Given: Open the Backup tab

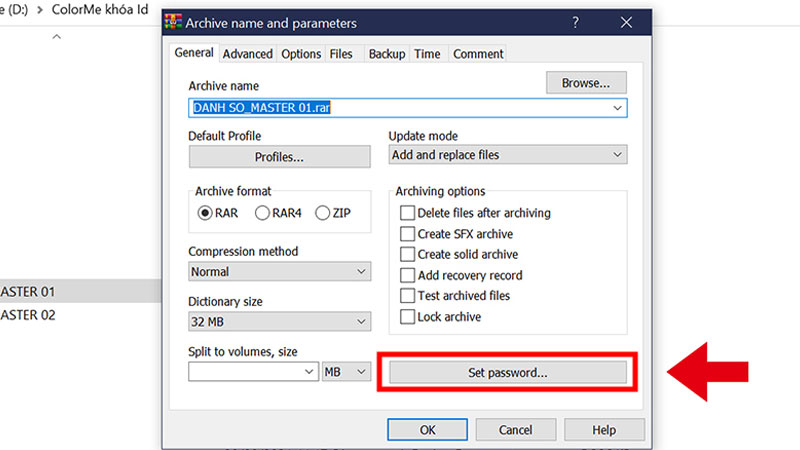Looking at the screenshot, I should click(386, 54).
